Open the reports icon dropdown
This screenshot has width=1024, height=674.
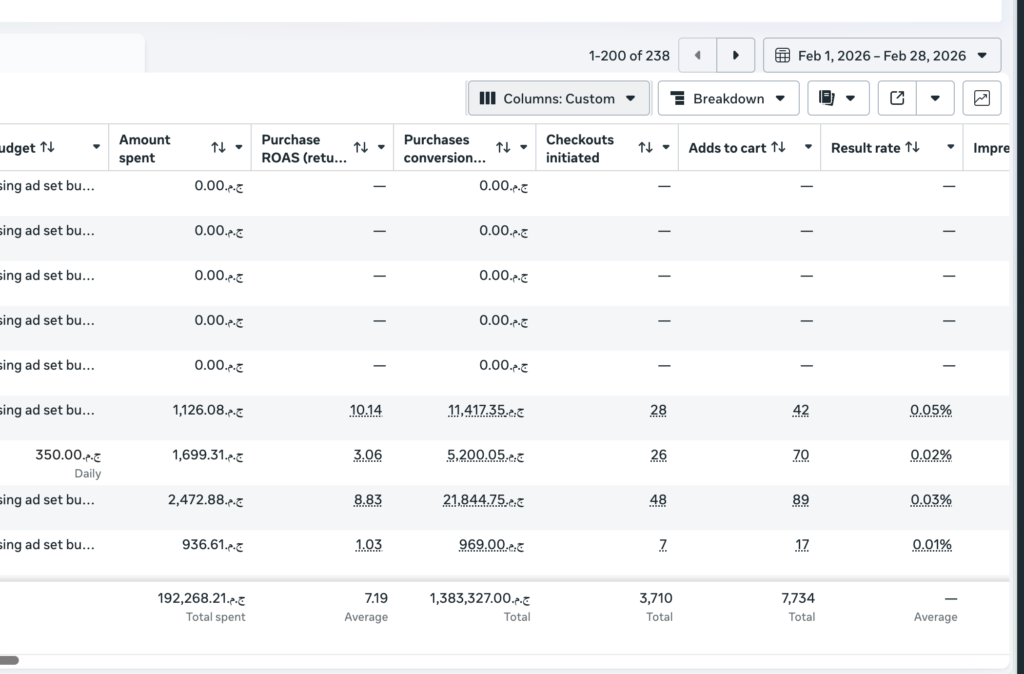[838, 99]
